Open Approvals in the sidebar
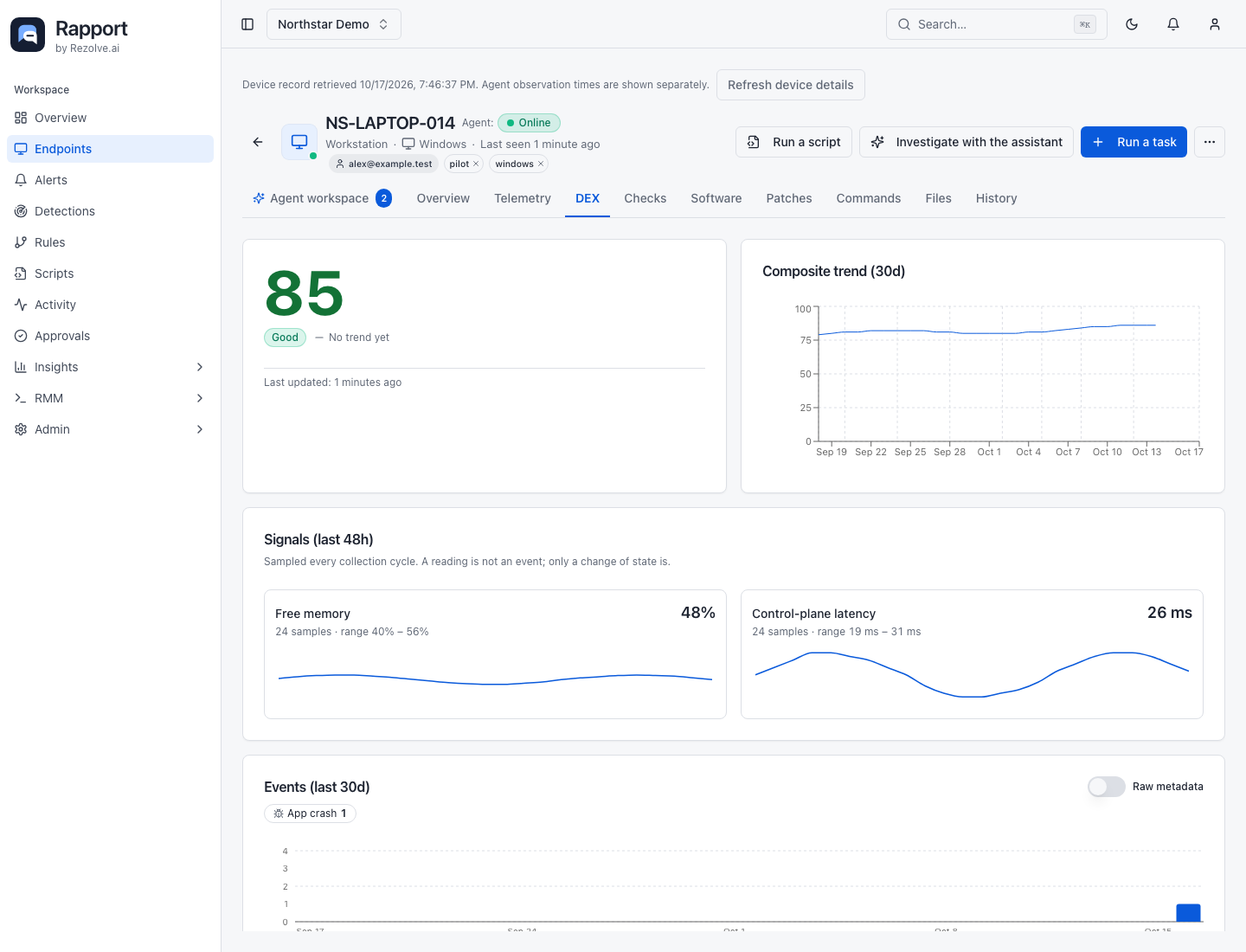Viewport: 1246px width, 952px height. click(110, 336)
